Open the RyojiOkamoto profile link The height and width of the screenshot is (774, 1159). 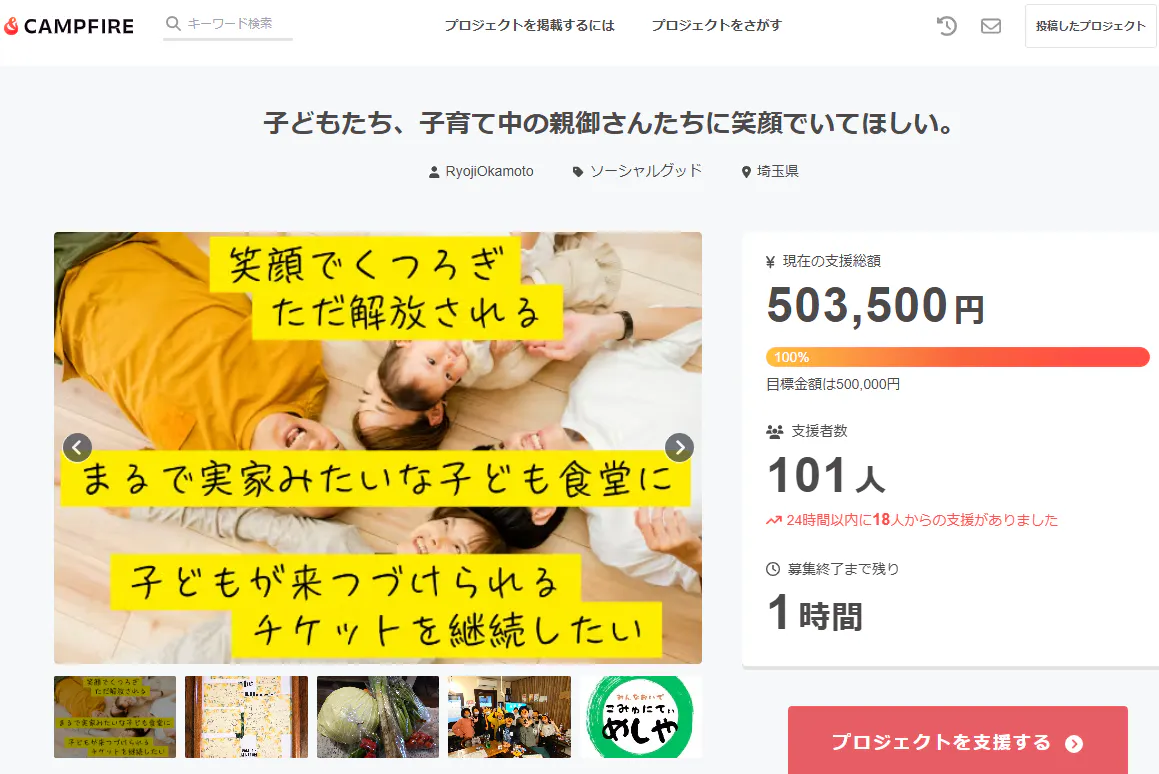point(489,172)
